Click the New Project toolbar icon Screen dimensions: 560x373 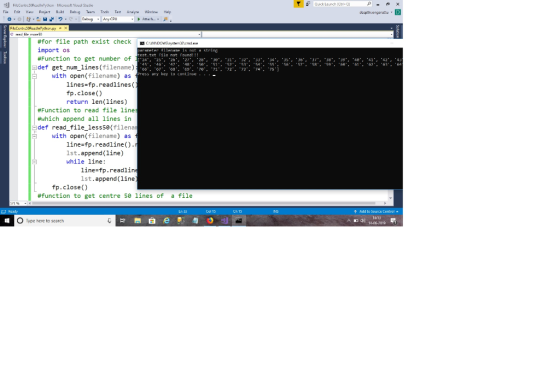tap(28, 19)
